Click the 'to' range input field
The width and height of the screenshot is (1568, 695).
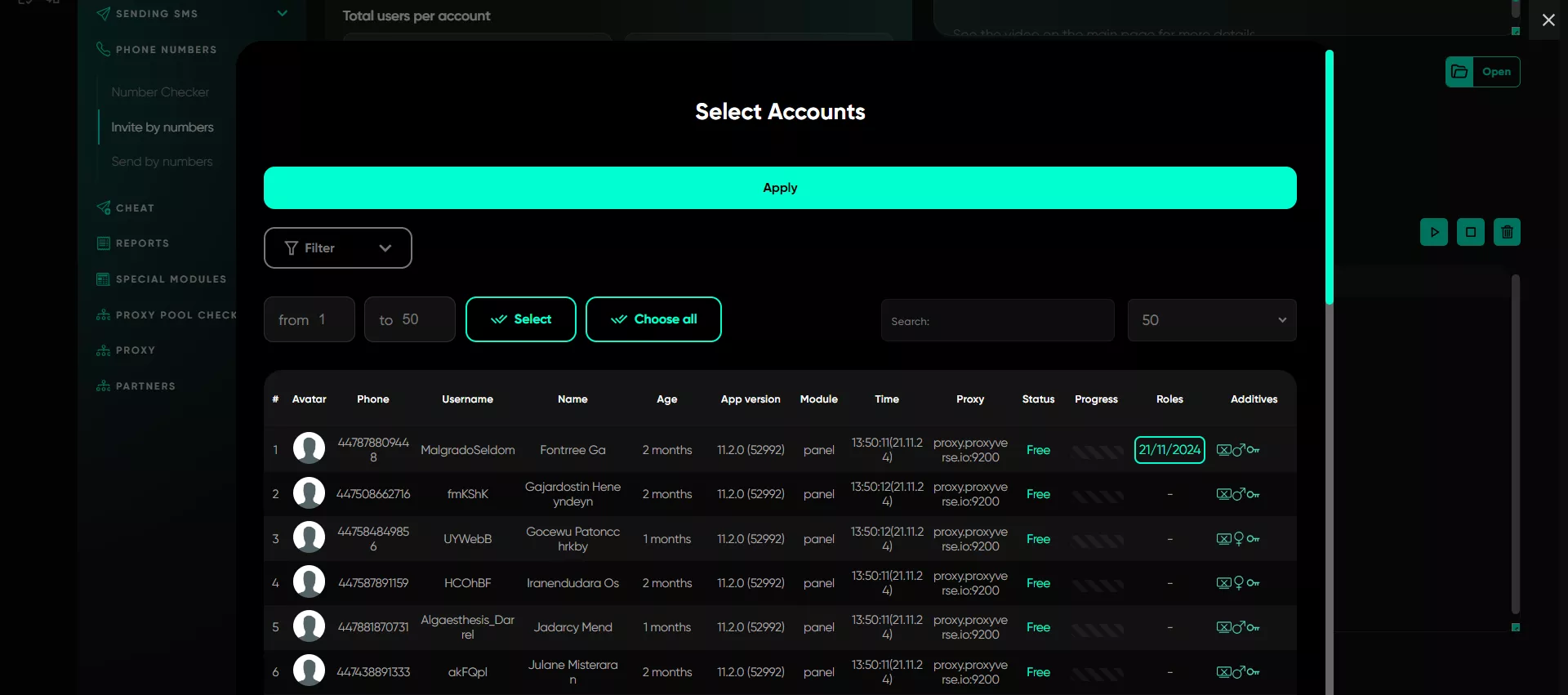pos(409,319)
